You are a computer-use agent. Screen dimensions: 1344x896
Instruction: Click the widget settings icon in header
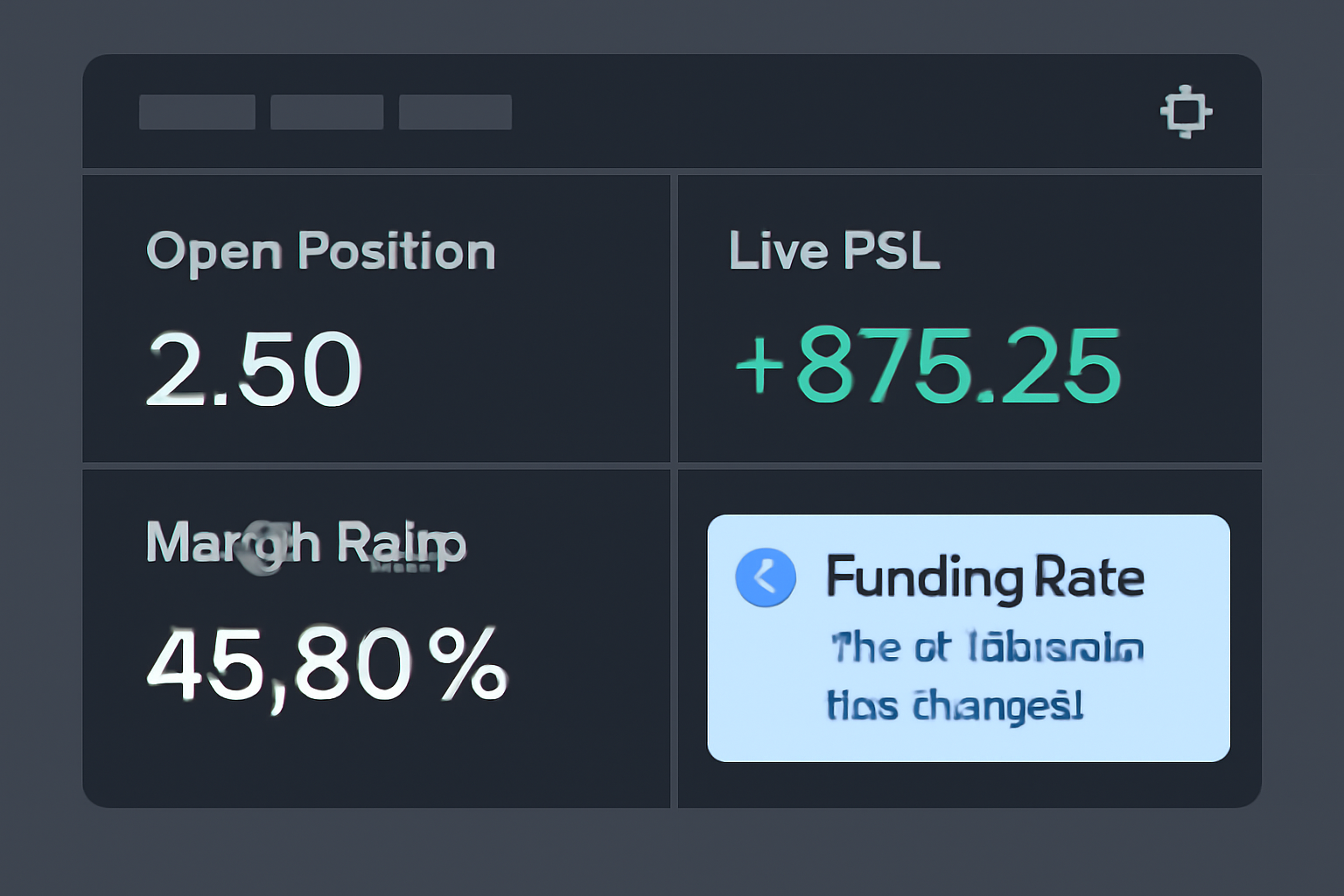tap(1186, 112)
